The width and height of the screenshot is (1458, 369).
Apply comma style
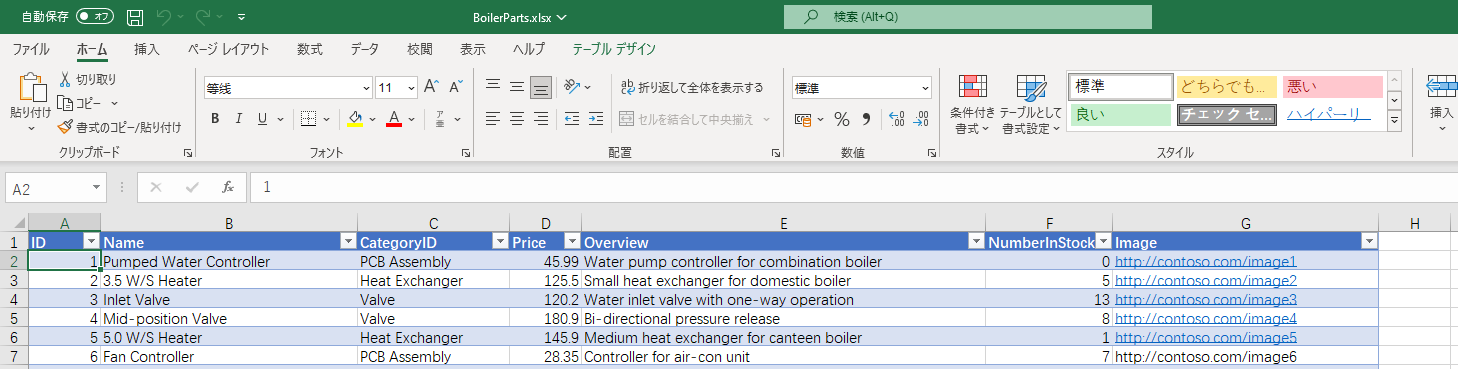click(866, 119)
